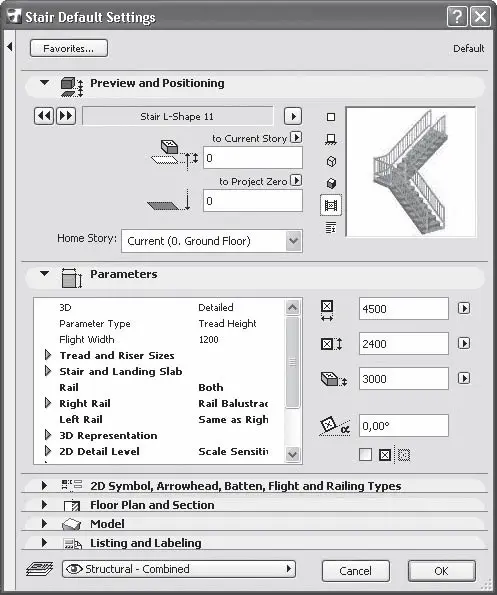Open the Favorites dialog
Screen dimensions: 497x595
pyautogui.click(x=69, y=49)
